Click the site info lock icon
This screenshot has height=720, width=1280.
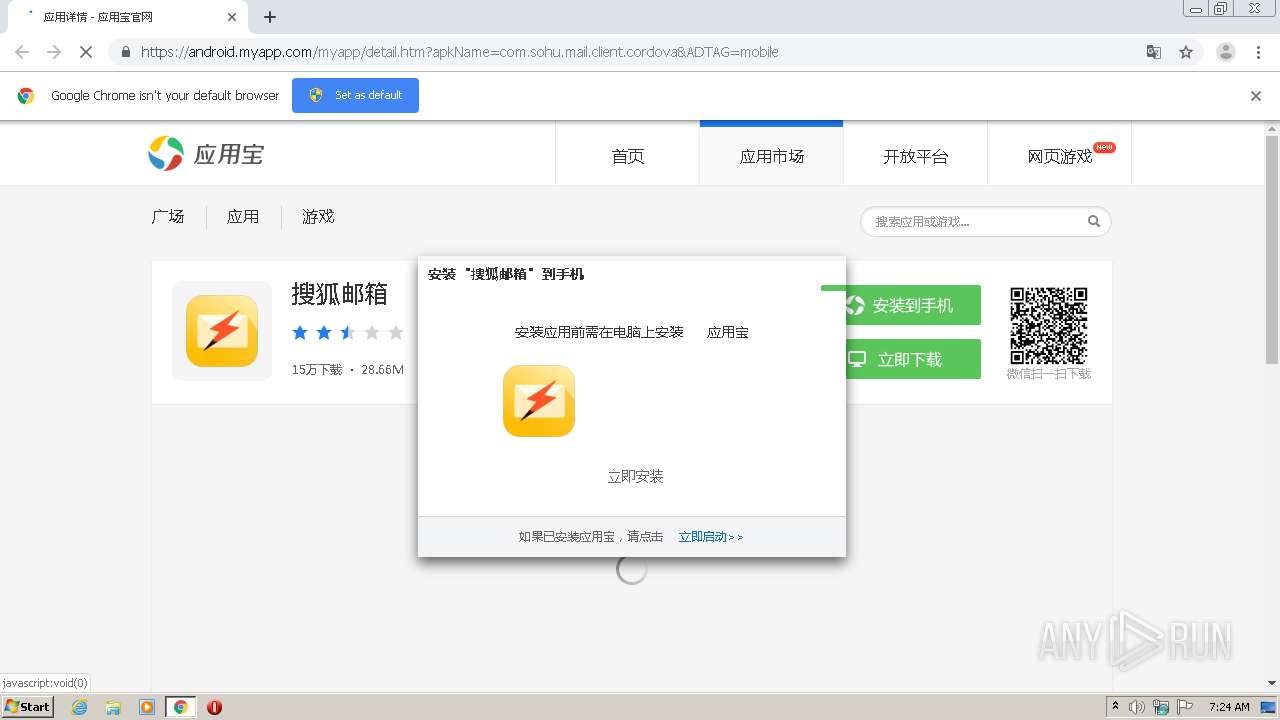pyautogui.click(x=125, y=52)
